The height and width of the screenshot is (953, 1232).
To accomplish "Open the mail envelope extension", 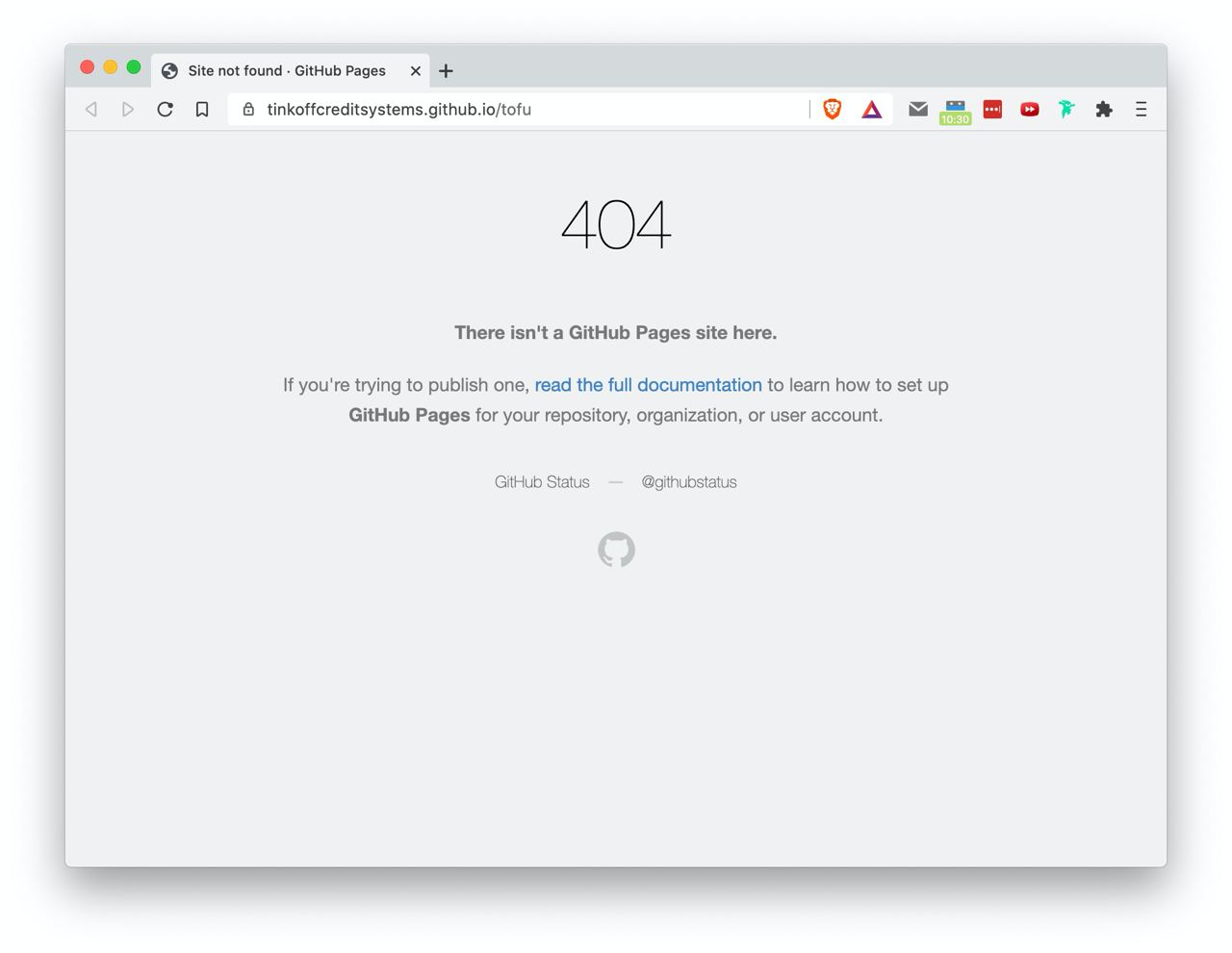I will [918, 110].
